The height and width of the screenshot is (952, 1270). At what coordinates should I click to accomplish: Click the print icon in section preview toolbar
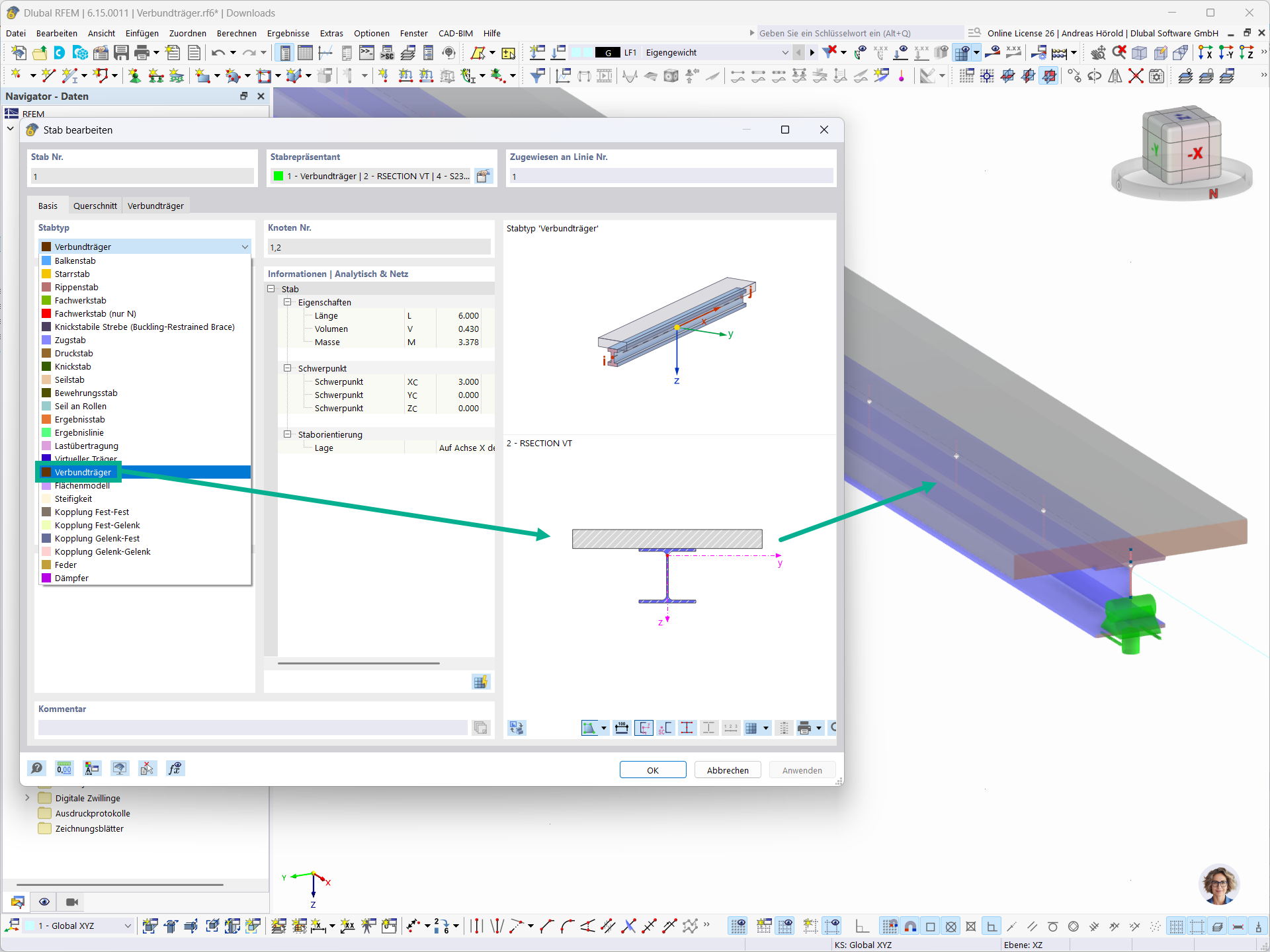(804, 728)
